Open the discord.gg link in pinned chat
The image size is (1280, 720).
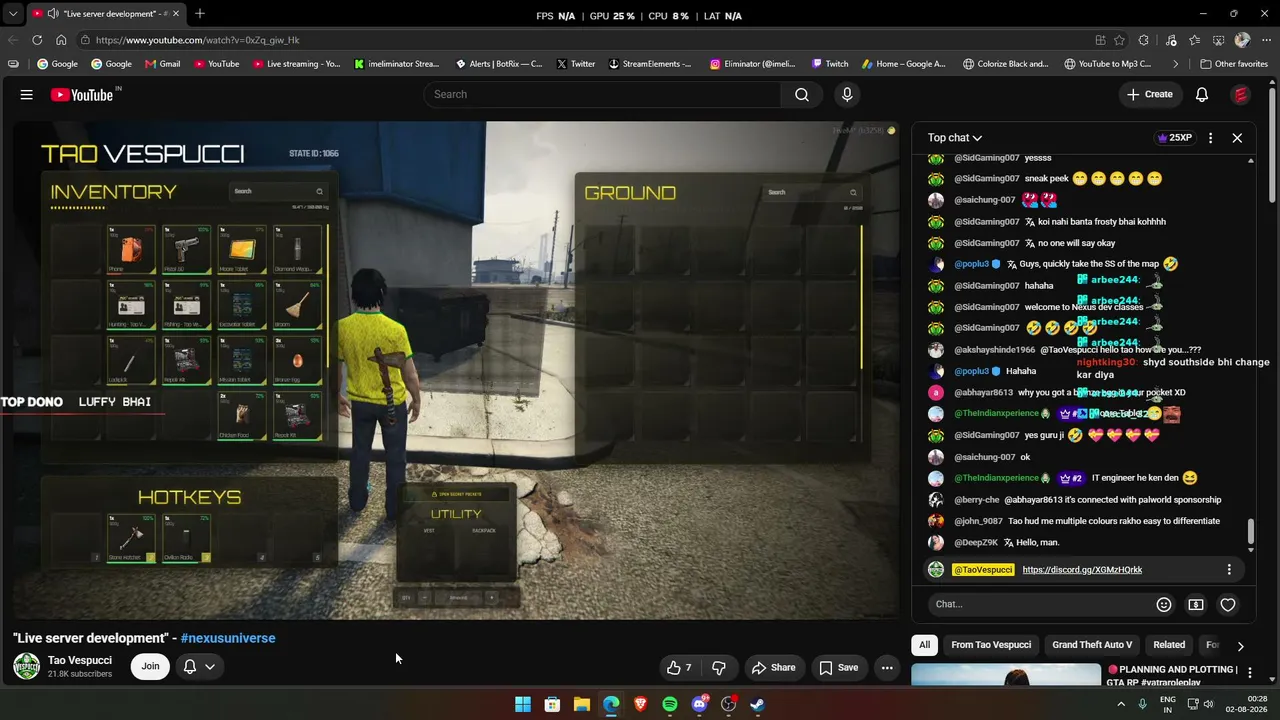click(1082, 570)
